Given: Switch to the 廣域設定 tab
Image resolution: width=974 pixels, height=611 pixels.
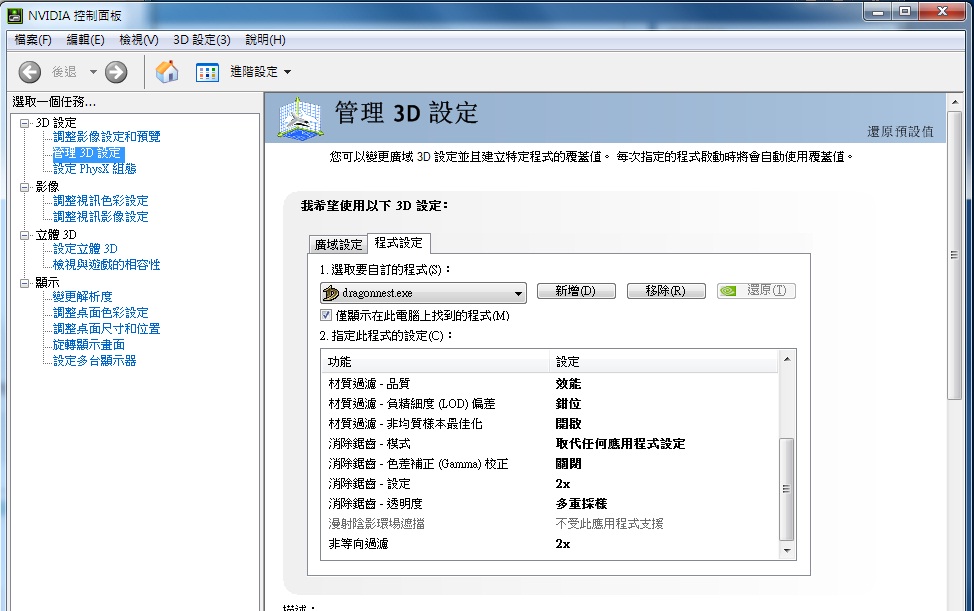Looking at the screenshot, I should tap(338, 244).
